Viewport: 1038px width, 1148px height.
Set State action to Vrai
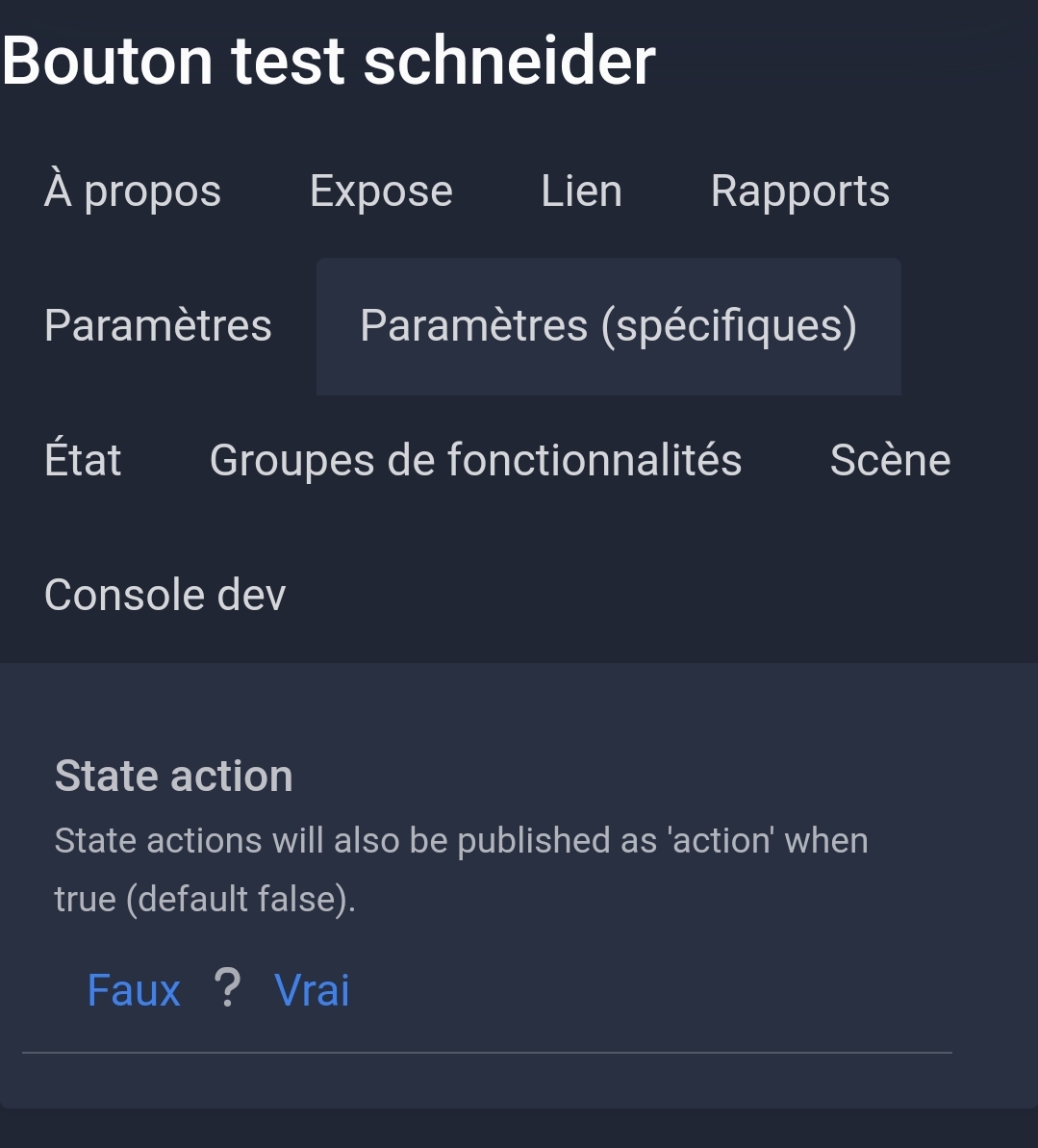click(312, 990)
